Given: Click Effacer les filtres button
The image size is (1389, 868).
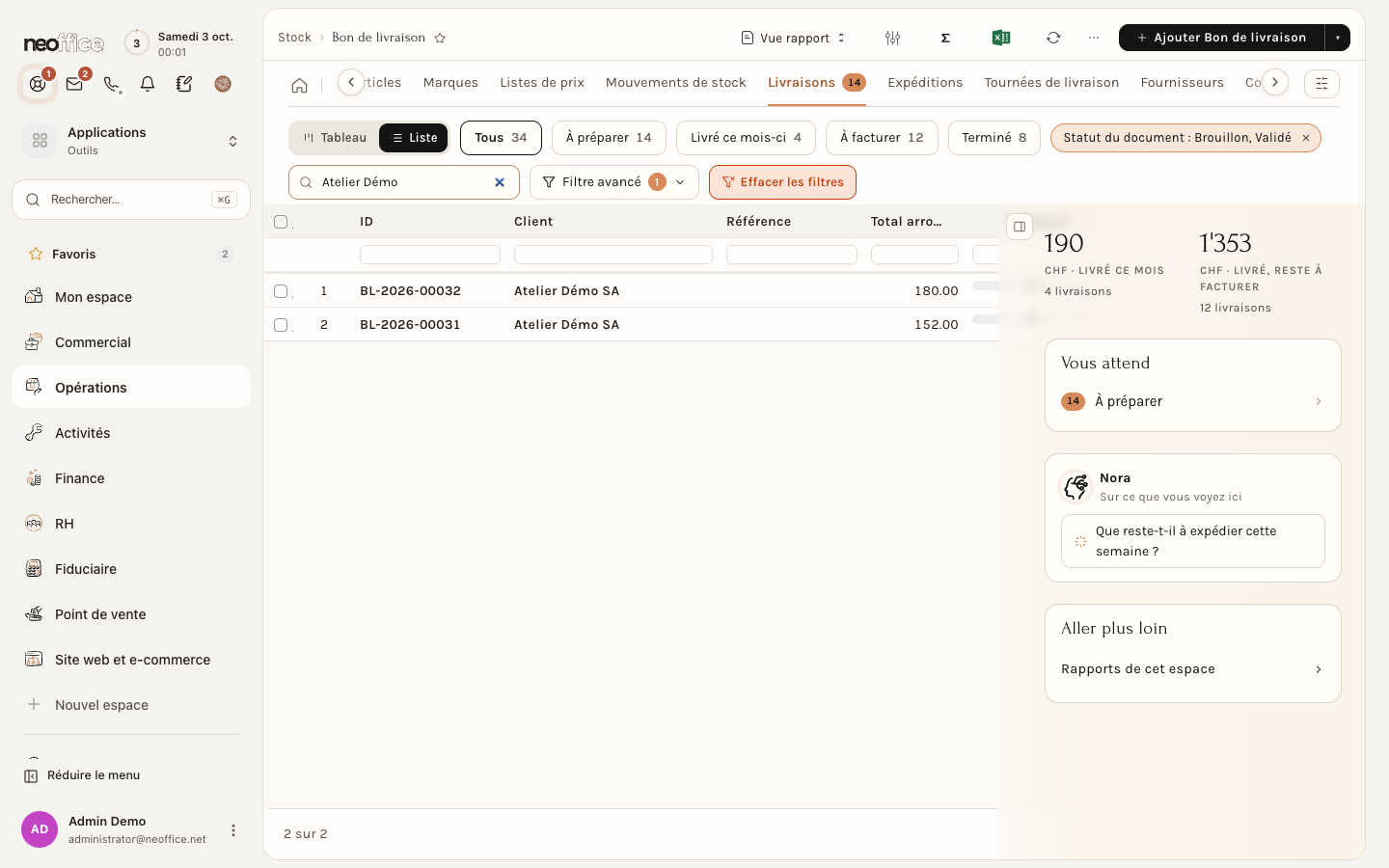Looking at the screenshot, I should [782, 182].
